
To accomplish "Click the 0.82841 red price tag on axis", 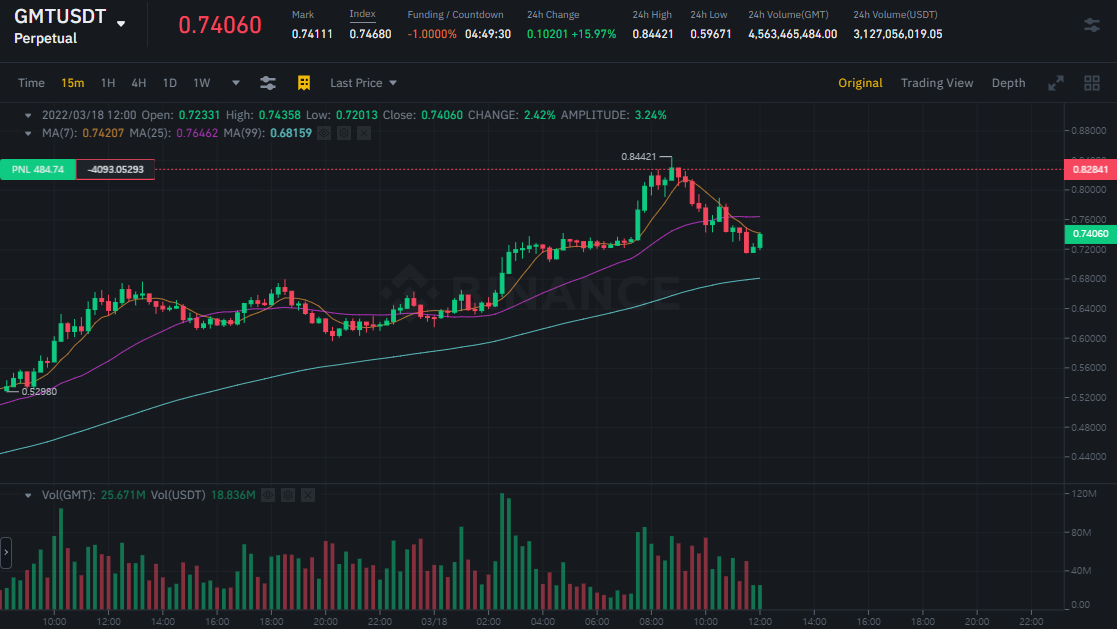I will (x=1090, y=170).
